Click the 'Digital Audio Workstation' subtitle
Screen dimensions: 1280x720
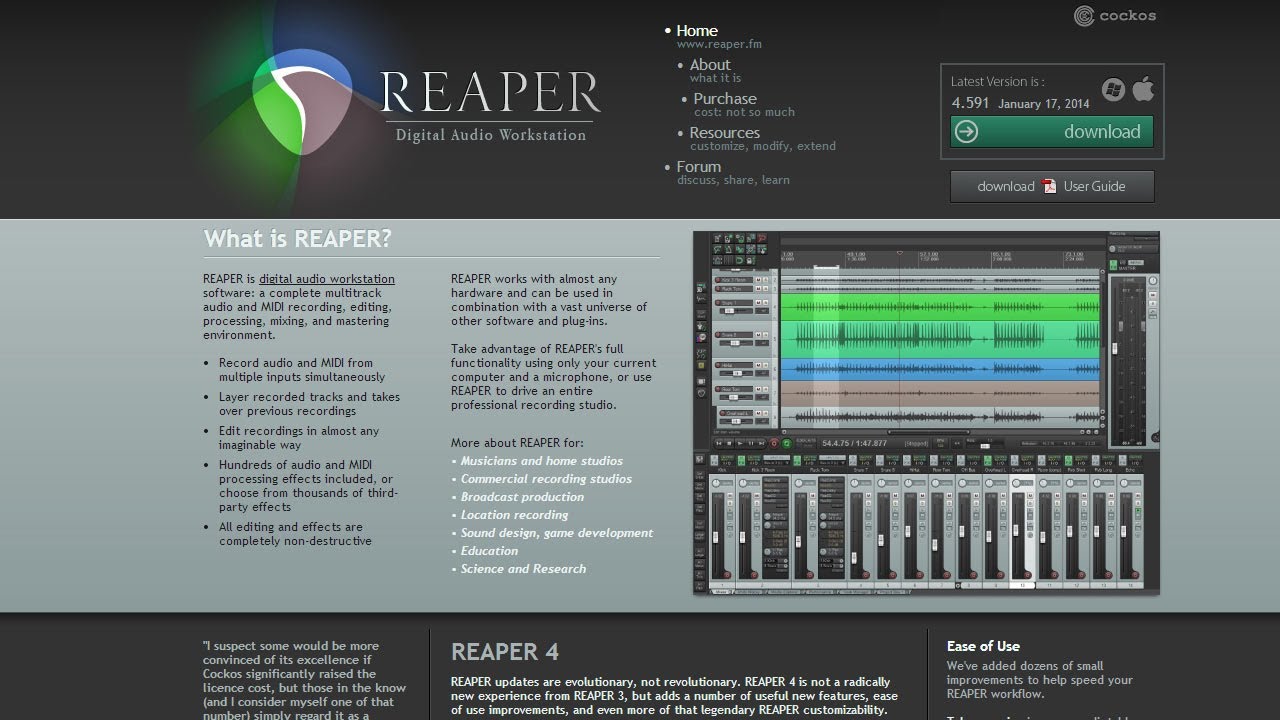pos(491,135)
